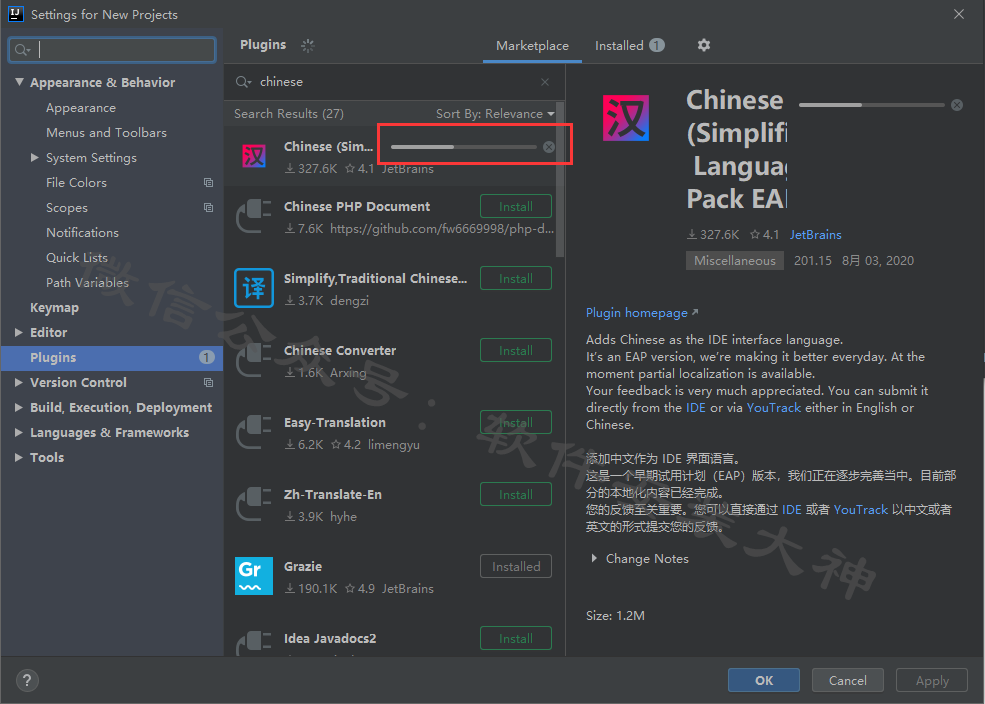Click the Chinese Converter plug icon
985x704 pixels.
[x=254, y=359]
